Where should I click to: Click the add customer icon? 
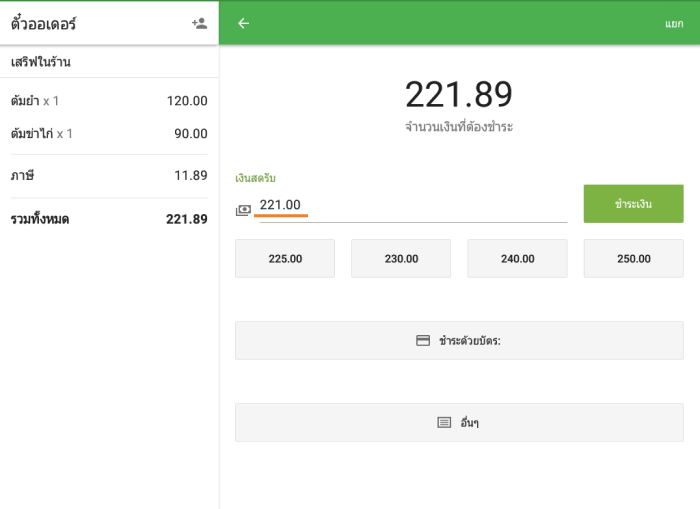coord(199,23)
